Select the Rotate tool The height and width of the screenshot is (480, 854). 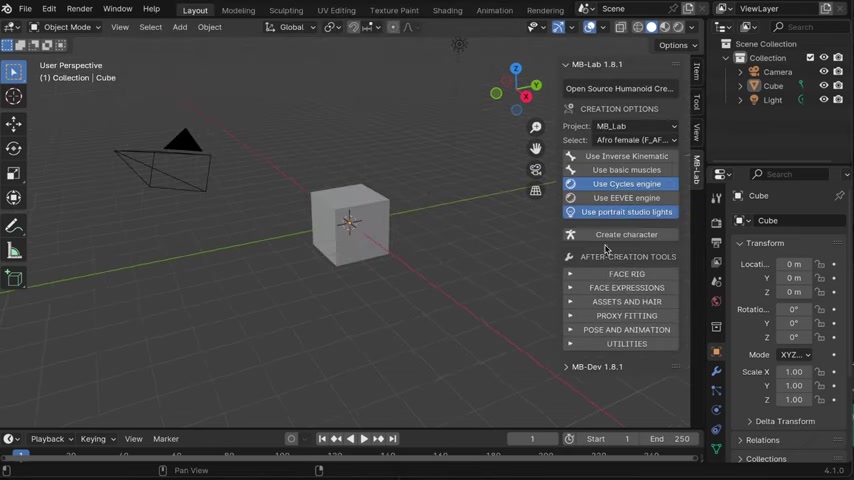tap(14, 148)
